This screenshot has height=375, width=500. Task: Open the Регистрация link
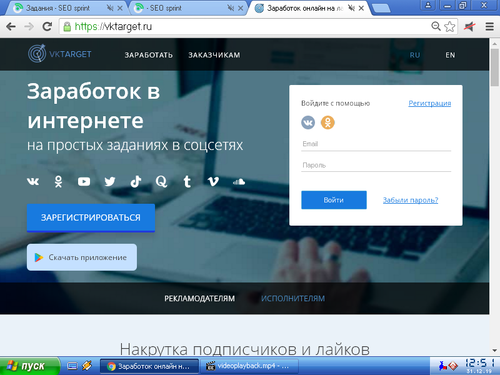(430, 103)
